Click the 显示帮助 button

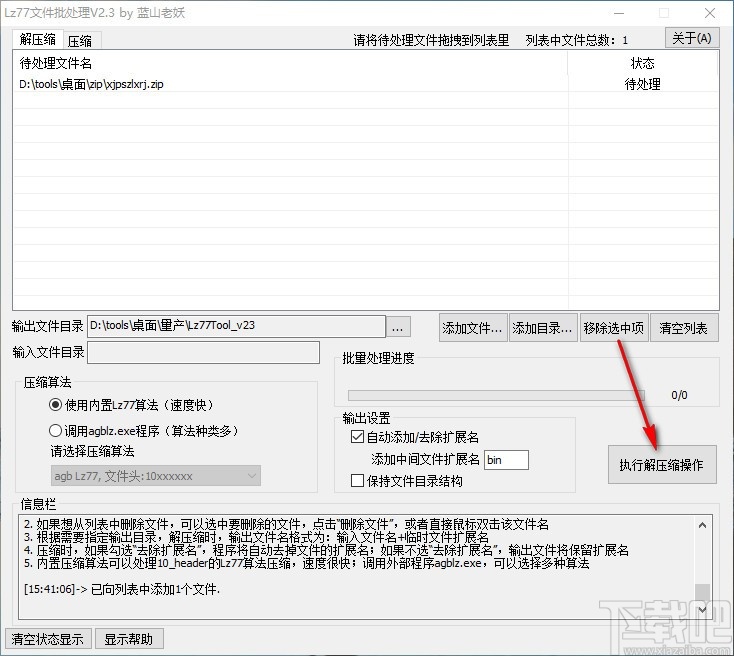pyautogui.click(x=129, y=639)
